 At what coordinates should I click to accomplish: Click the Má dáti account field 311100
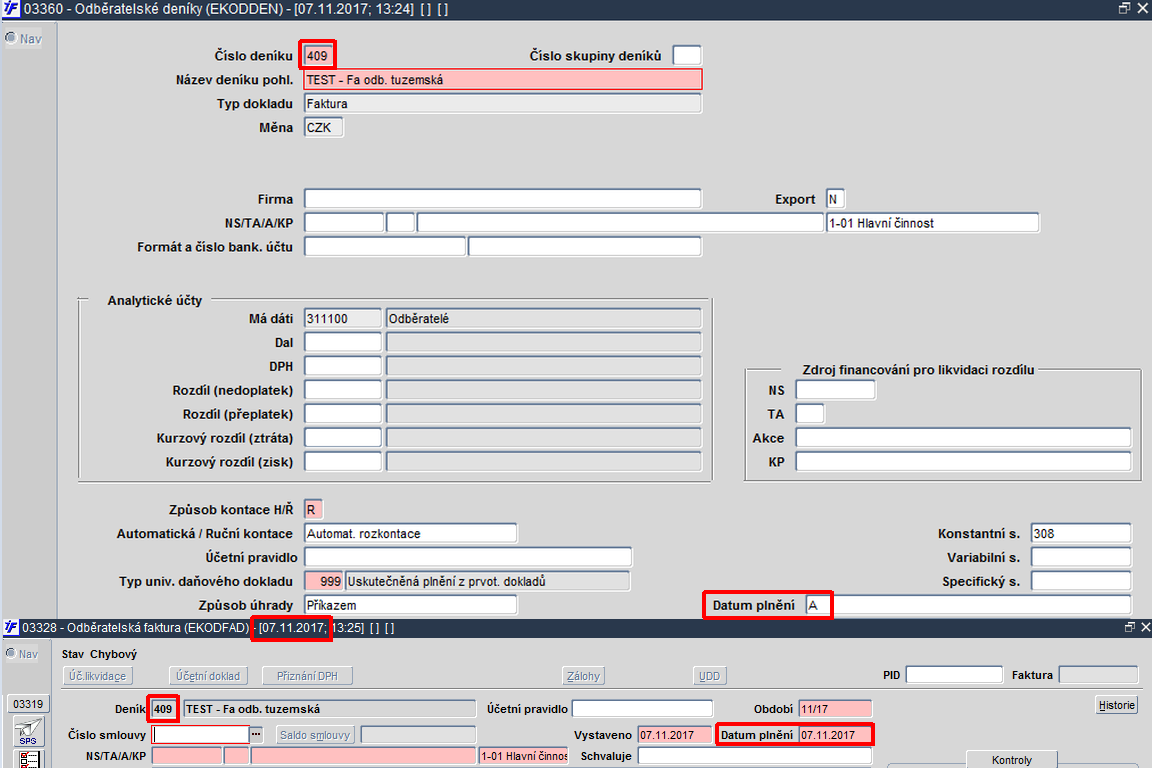click(342, 318)
